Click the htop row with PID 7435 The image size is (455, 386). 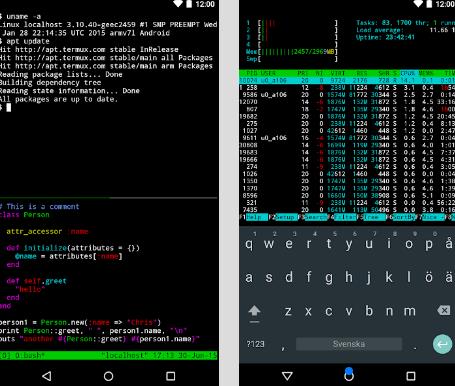click(x=347, y=210)
